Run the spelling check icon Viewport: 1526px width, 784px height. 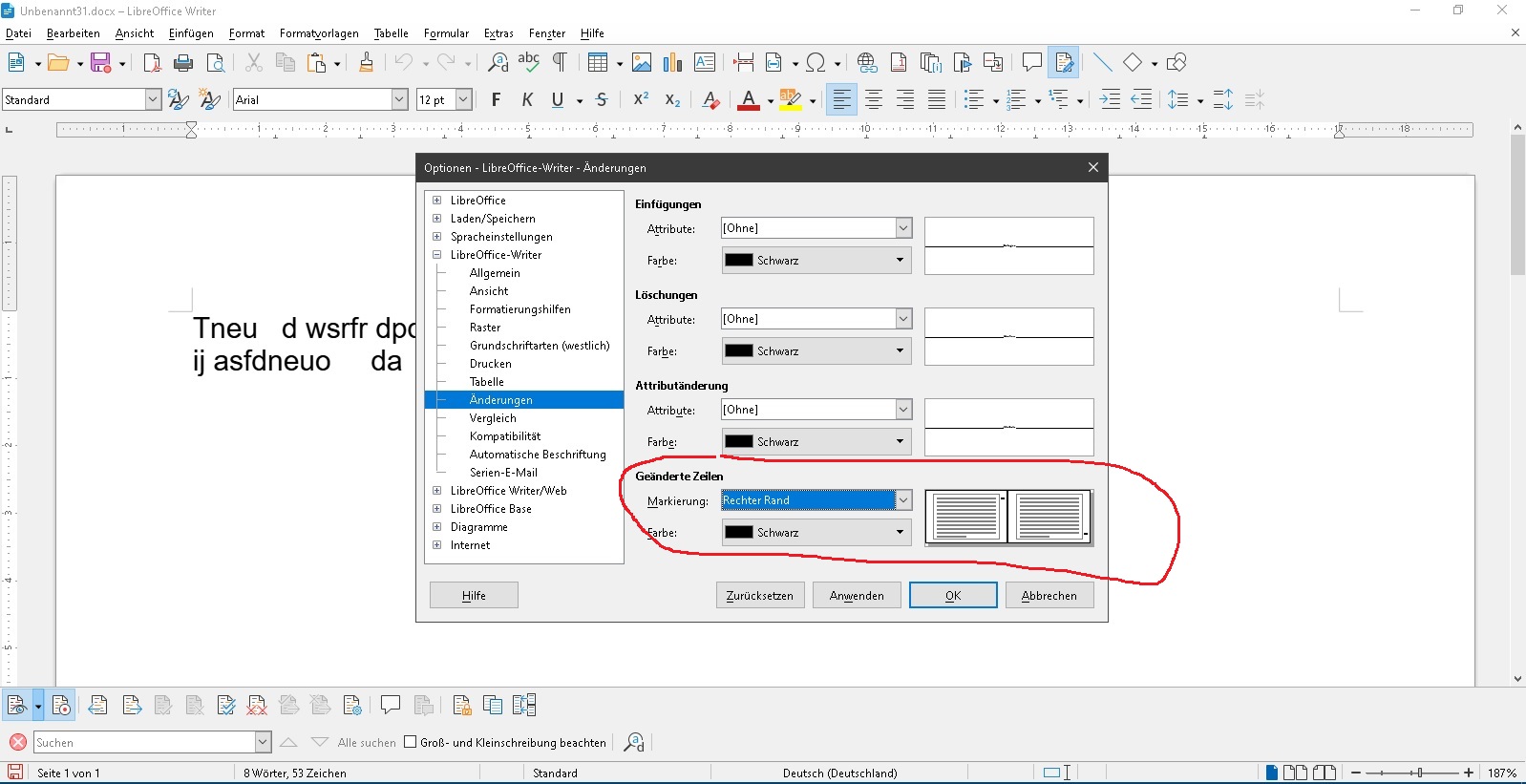529,63
